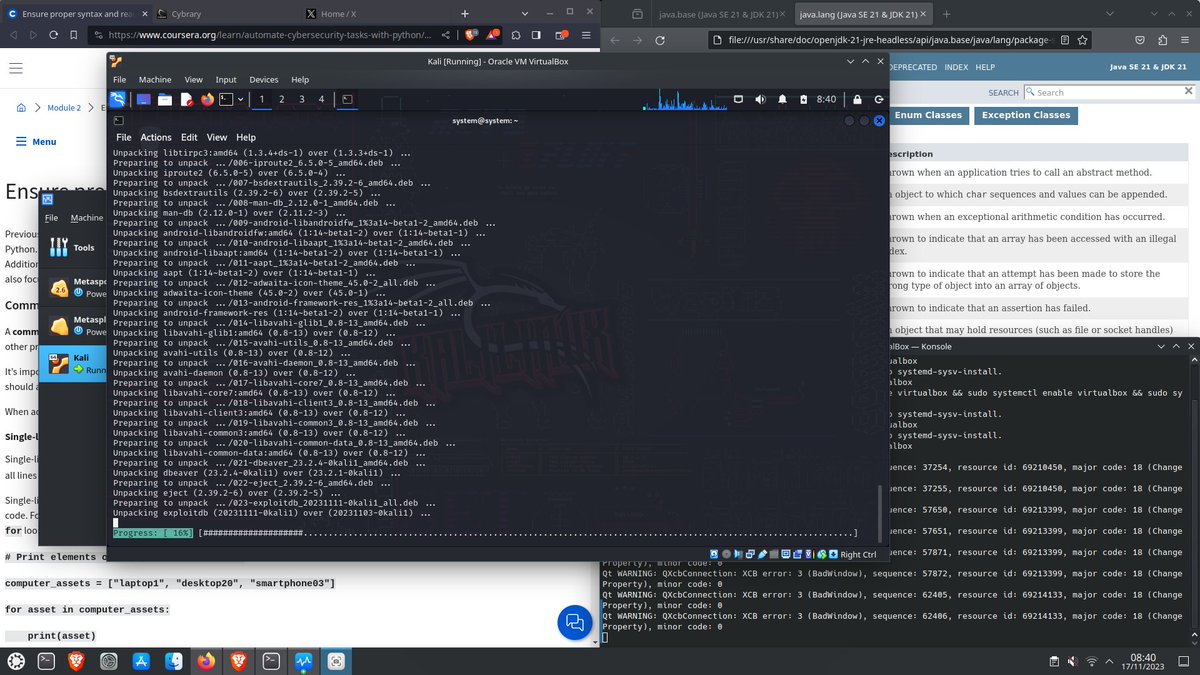Launch Firefox from the Kali panel

click(x=208, y=99)
